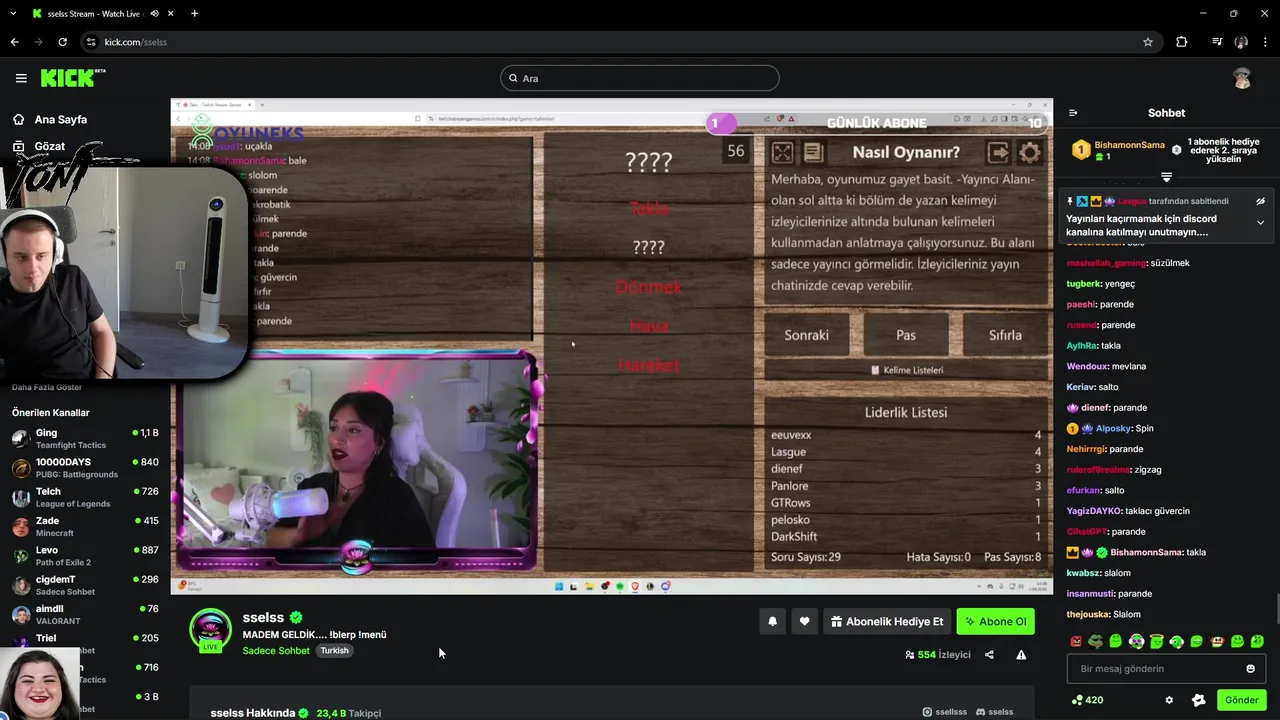Image resolution: width=1280 pixels, height=720 pixels.
Task: Open recommended channel Levo
Action: point(85,555)
